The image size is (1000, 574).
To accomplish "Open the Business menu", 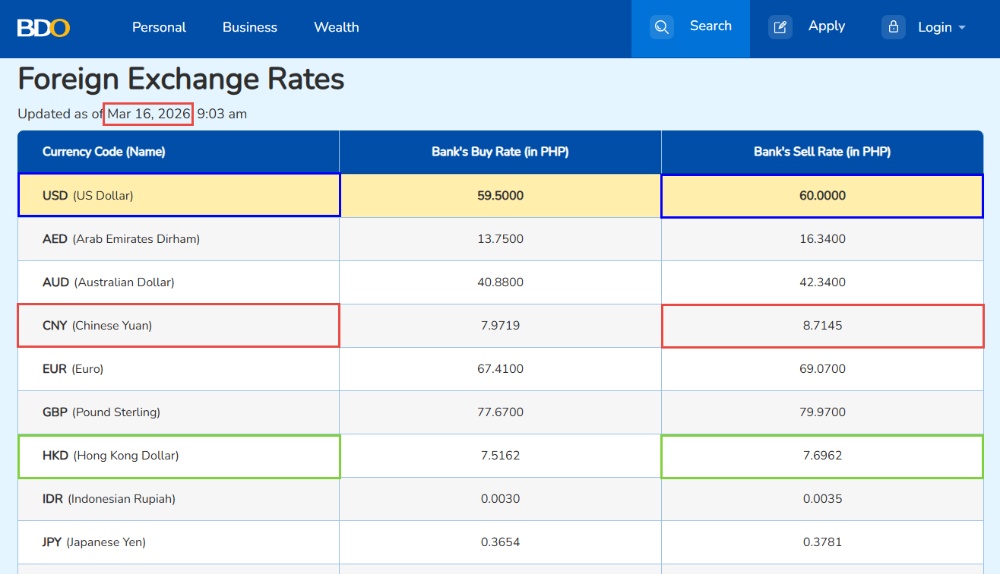I will click(x=250, y=27).
